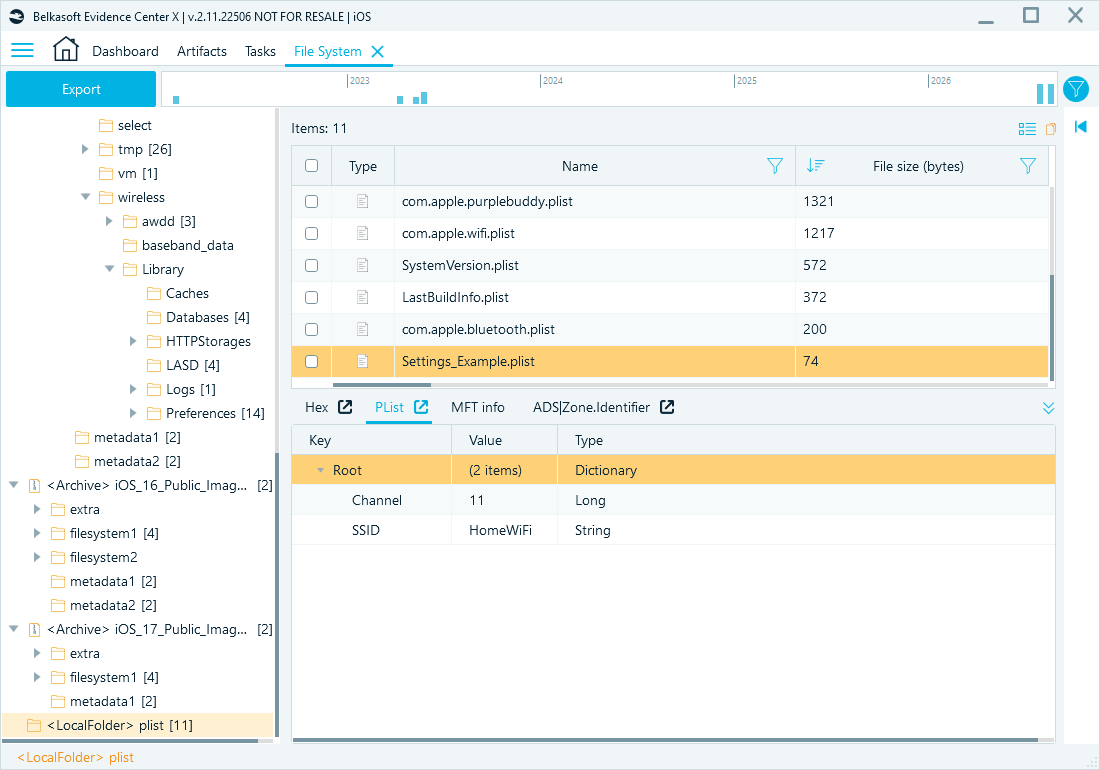Check the com.apple.wifi.plist checkbox

[x=311, y=234]
